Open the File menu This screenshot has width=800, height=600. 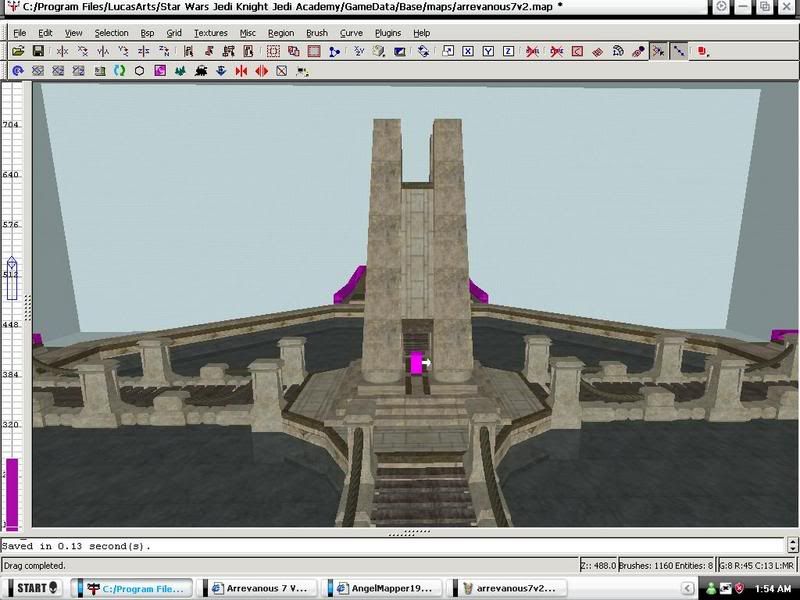(19, 33)
